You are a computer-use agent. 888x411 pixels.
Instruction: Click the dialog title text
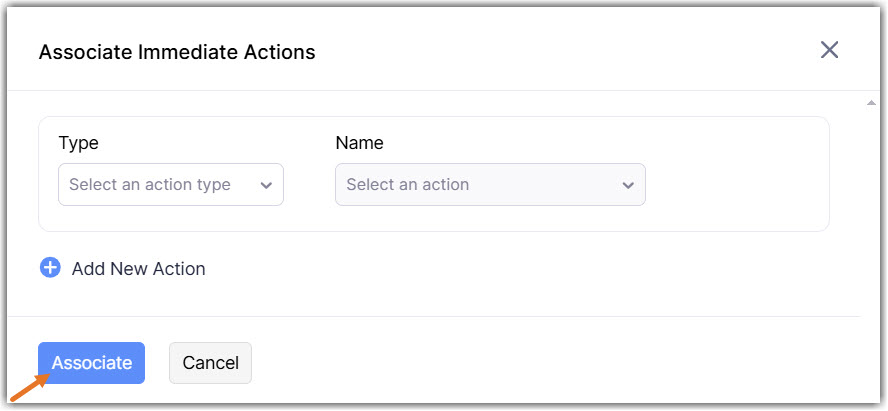coord(177,52)
